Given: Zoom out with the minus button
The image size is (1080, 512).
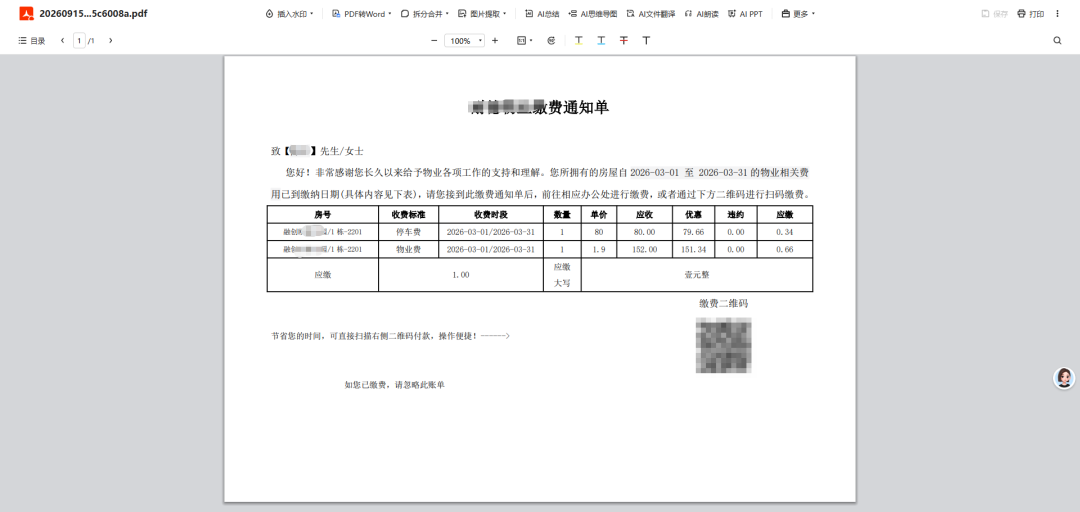Looking at the screenshot, I should (434, 41).
